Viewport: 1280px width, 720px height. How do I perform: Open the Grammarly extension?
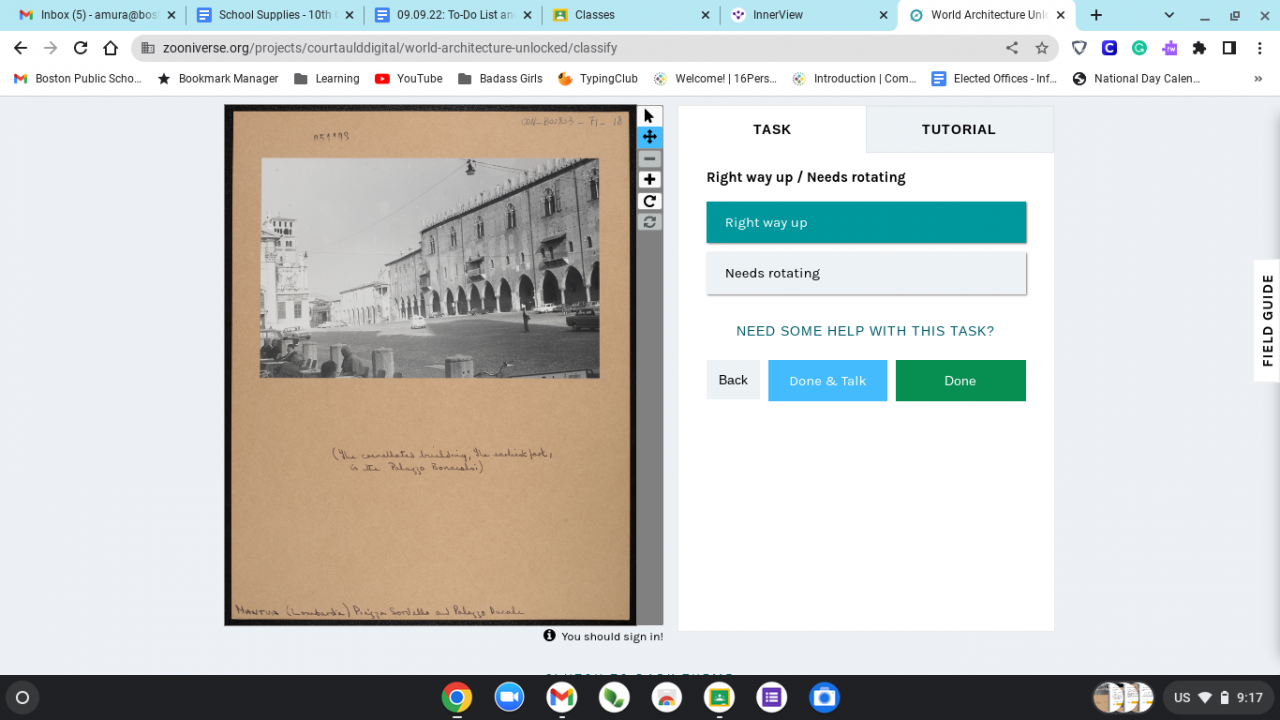(x=1139, y=48)
